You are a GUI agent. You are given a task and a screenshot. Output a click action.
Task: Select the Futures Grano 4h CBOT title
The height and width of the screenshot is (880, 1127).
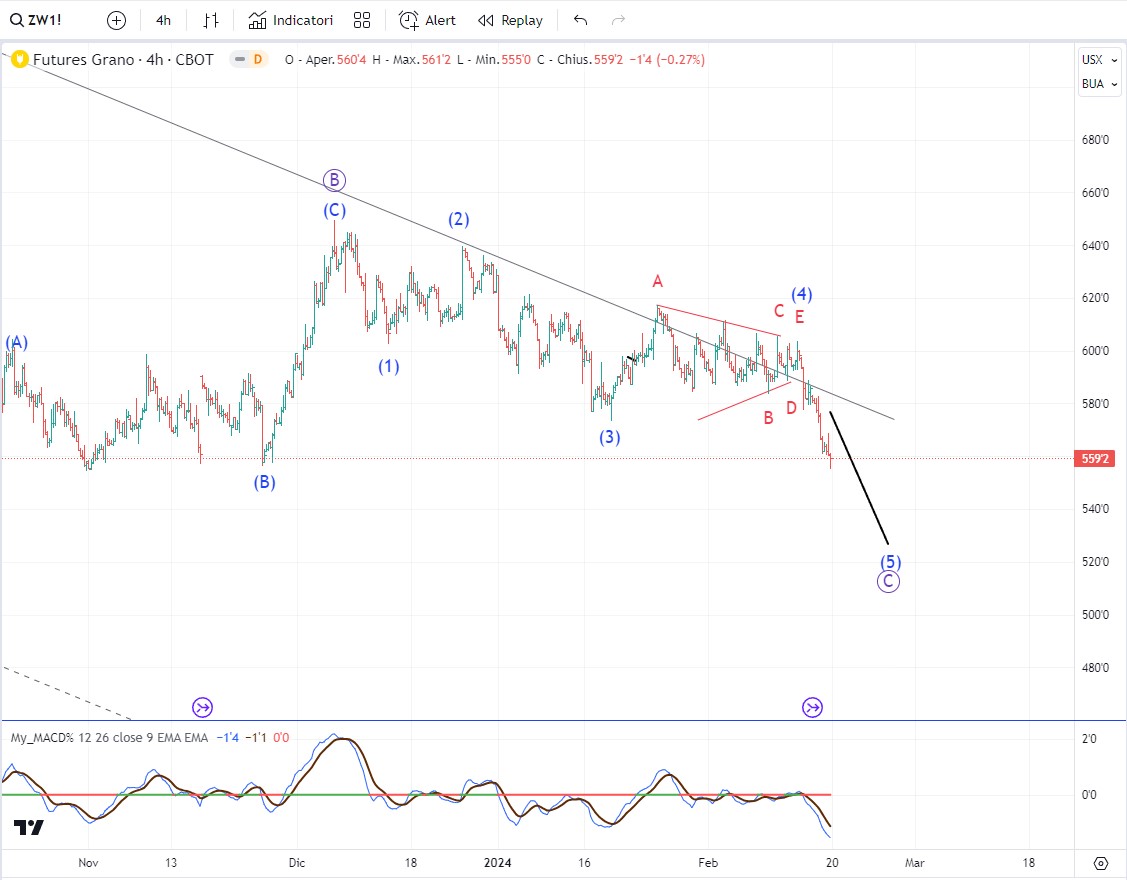(x=123, y=60)
